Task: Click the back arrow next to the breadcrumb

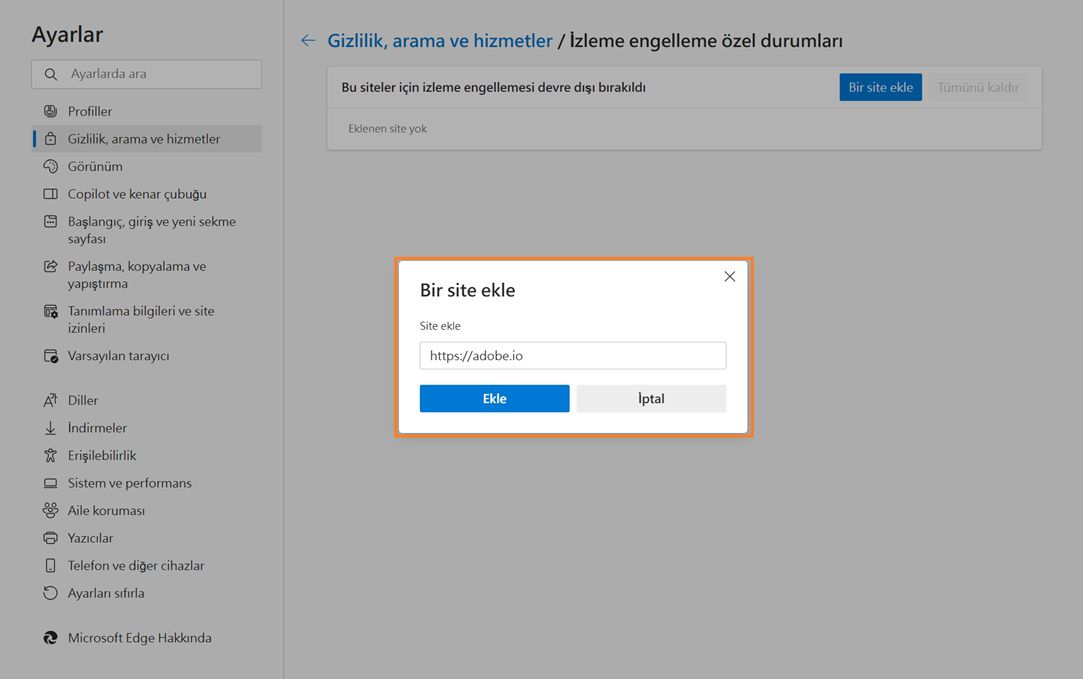Action: click(x=307, y=40)
